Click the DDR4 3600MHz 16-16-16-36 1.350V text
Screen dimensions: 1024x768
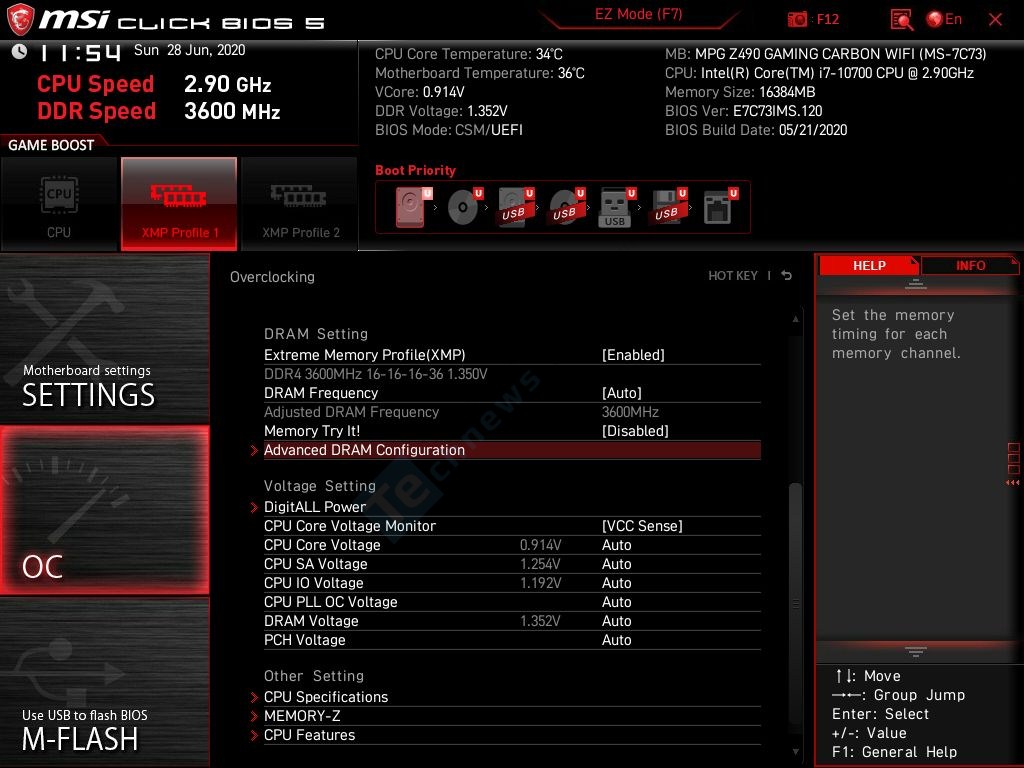point(376,374)
